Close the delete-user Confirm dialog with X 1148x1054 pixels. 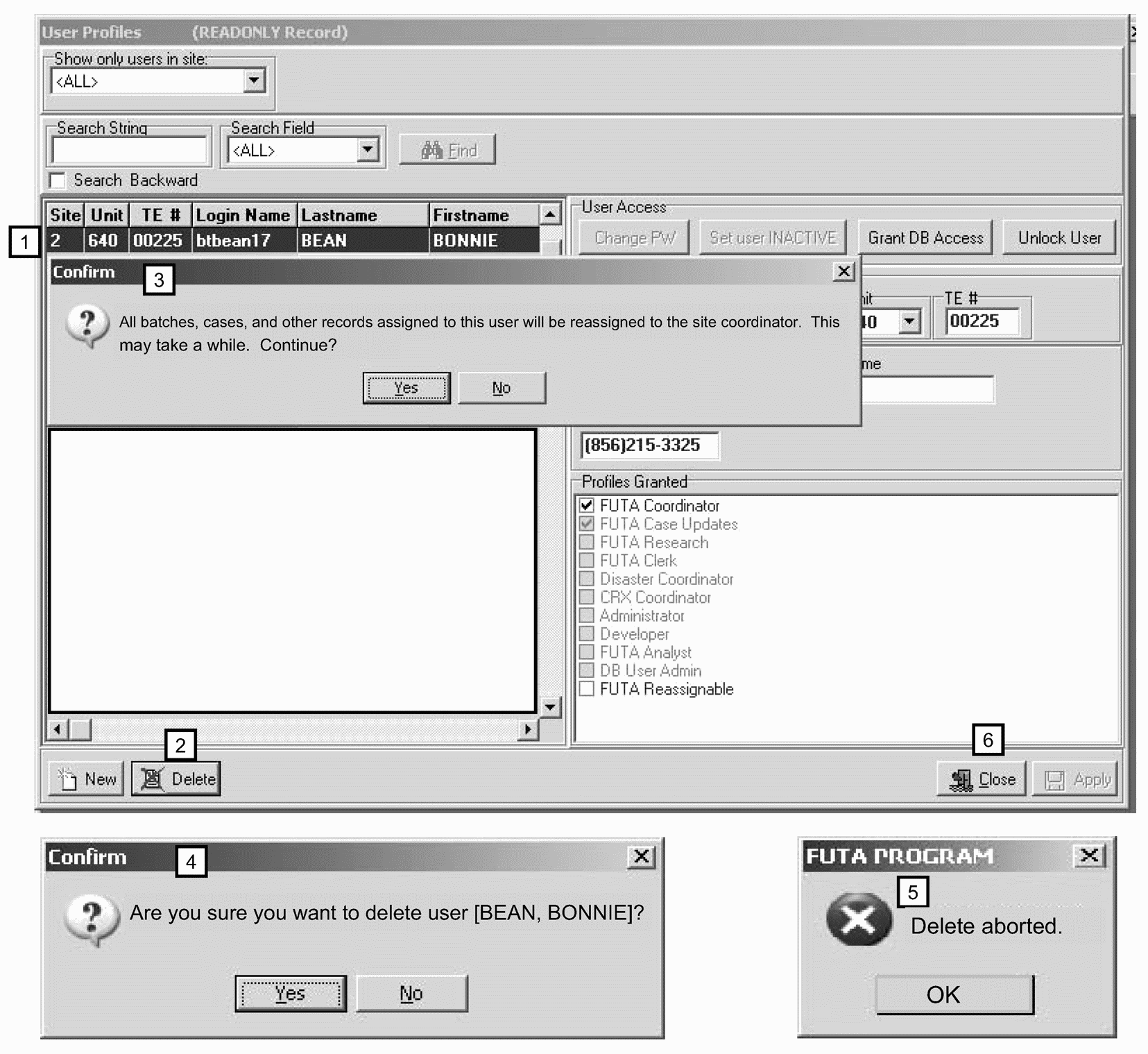pos(642,857)
